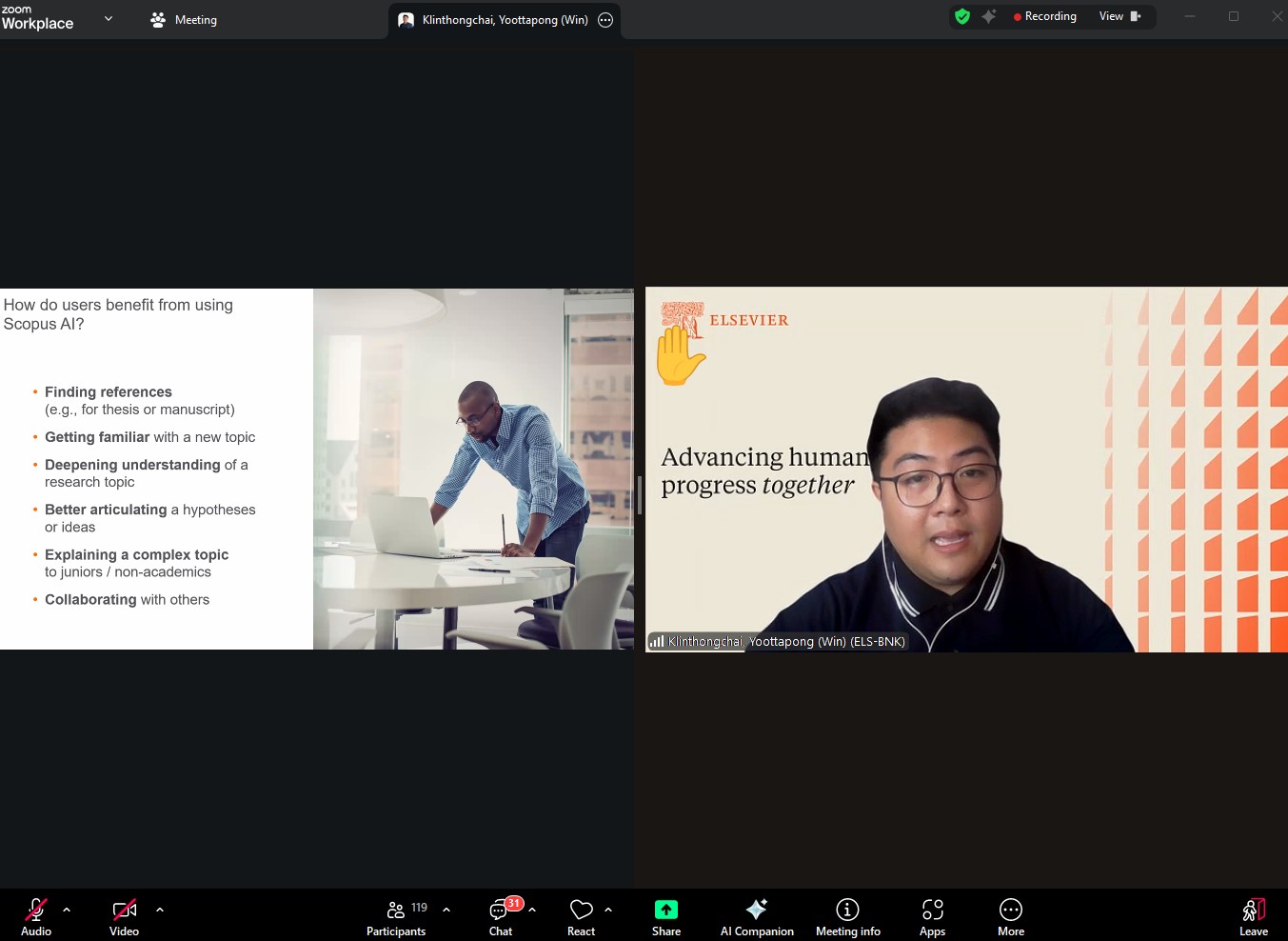The width and height of the screenshot is (1288, 941).
Task: Open the View layout options
Action: tap(1119, 16)
